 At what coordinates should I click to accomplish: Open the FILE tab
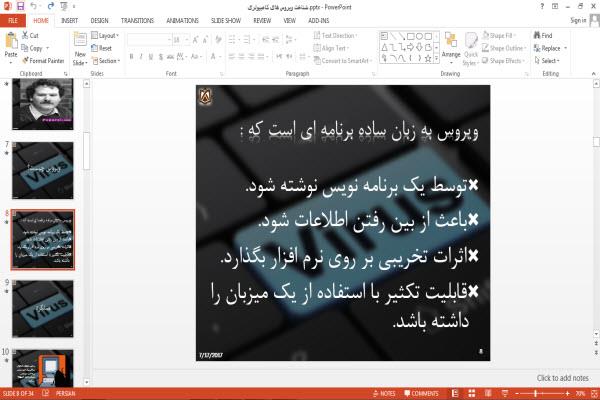[13, 21]
